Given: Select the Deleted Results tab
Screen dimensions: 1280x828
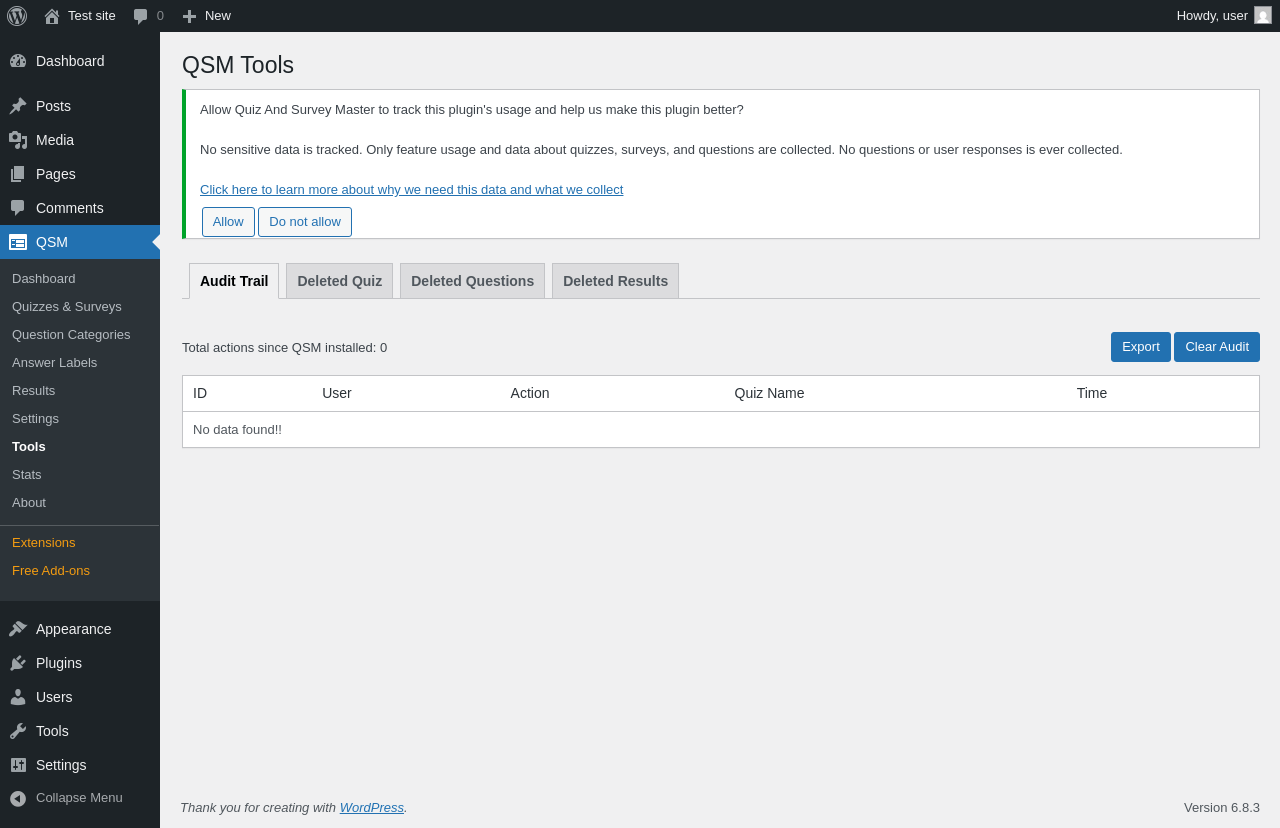Looking at the screenshot, I should pyautogui.click(x=615, y=281).
